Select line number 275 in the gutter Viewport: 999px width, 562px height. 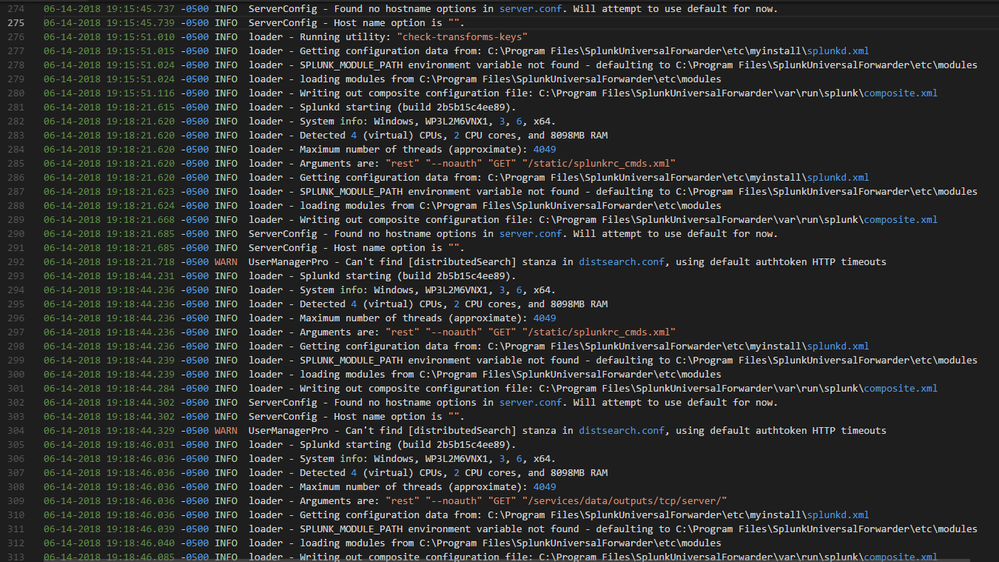(15, 23)
